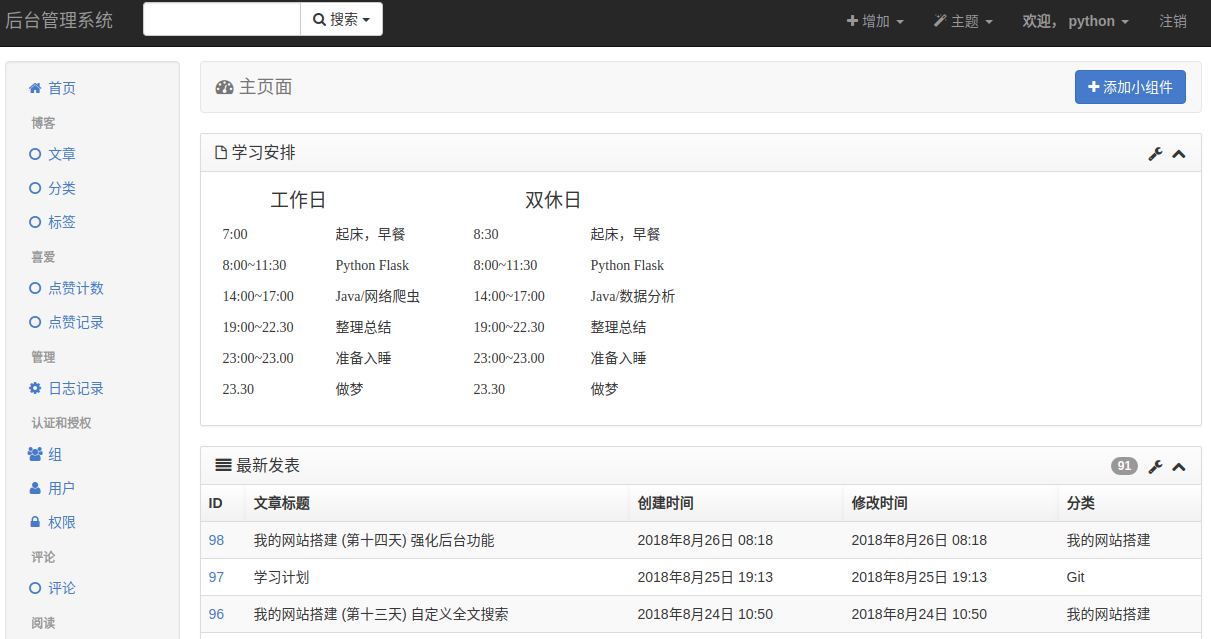Viewport: 1211px width, 639px height.
Task: Open article ID 96 link
Action: click(216, 614)
